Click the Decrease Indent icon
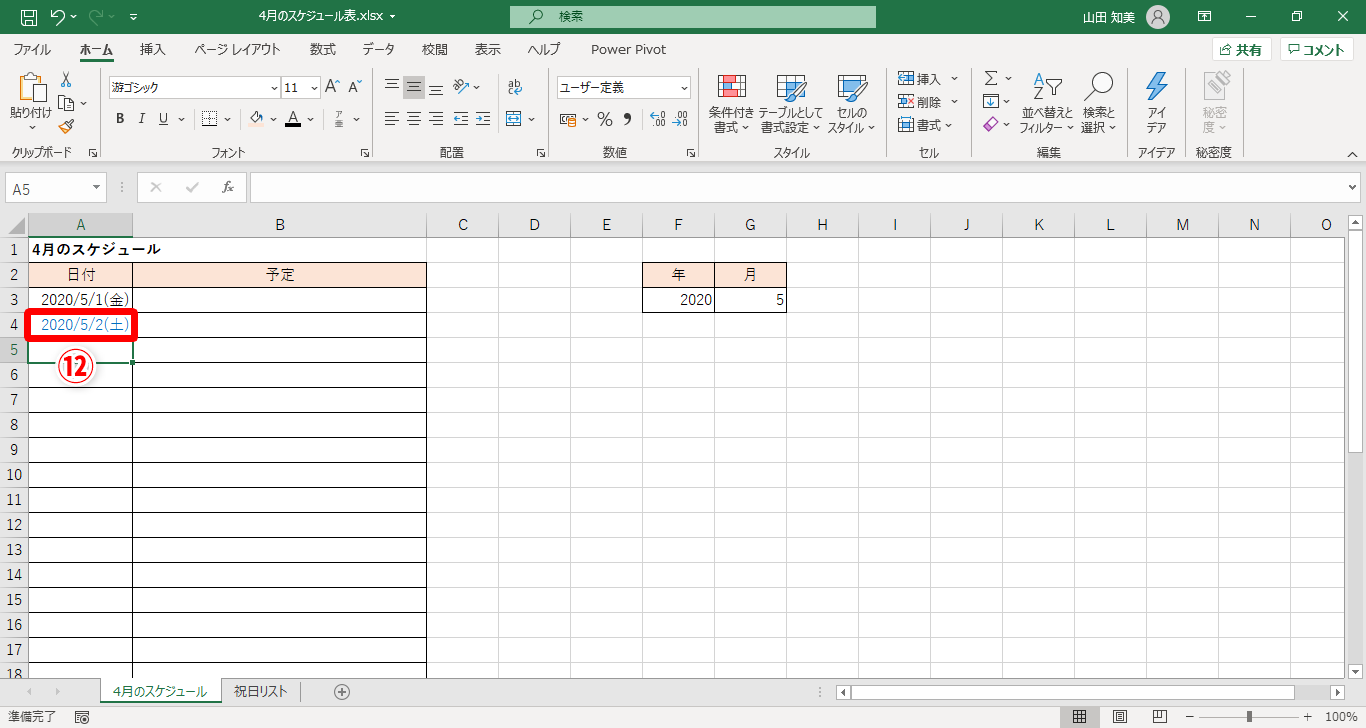 click(x=461, y=119)
